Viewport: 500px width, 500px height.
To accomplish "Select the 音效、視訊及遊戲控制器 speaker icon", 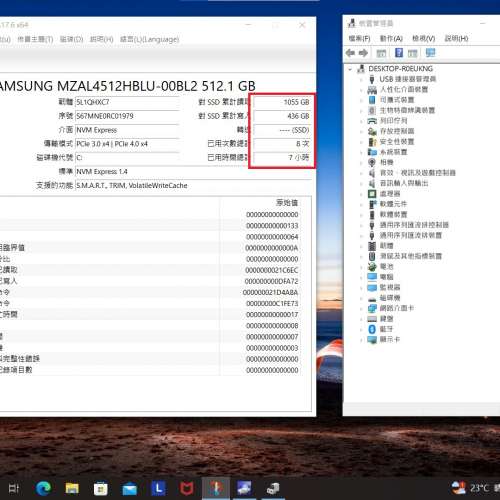I will (x=372, y=173).
